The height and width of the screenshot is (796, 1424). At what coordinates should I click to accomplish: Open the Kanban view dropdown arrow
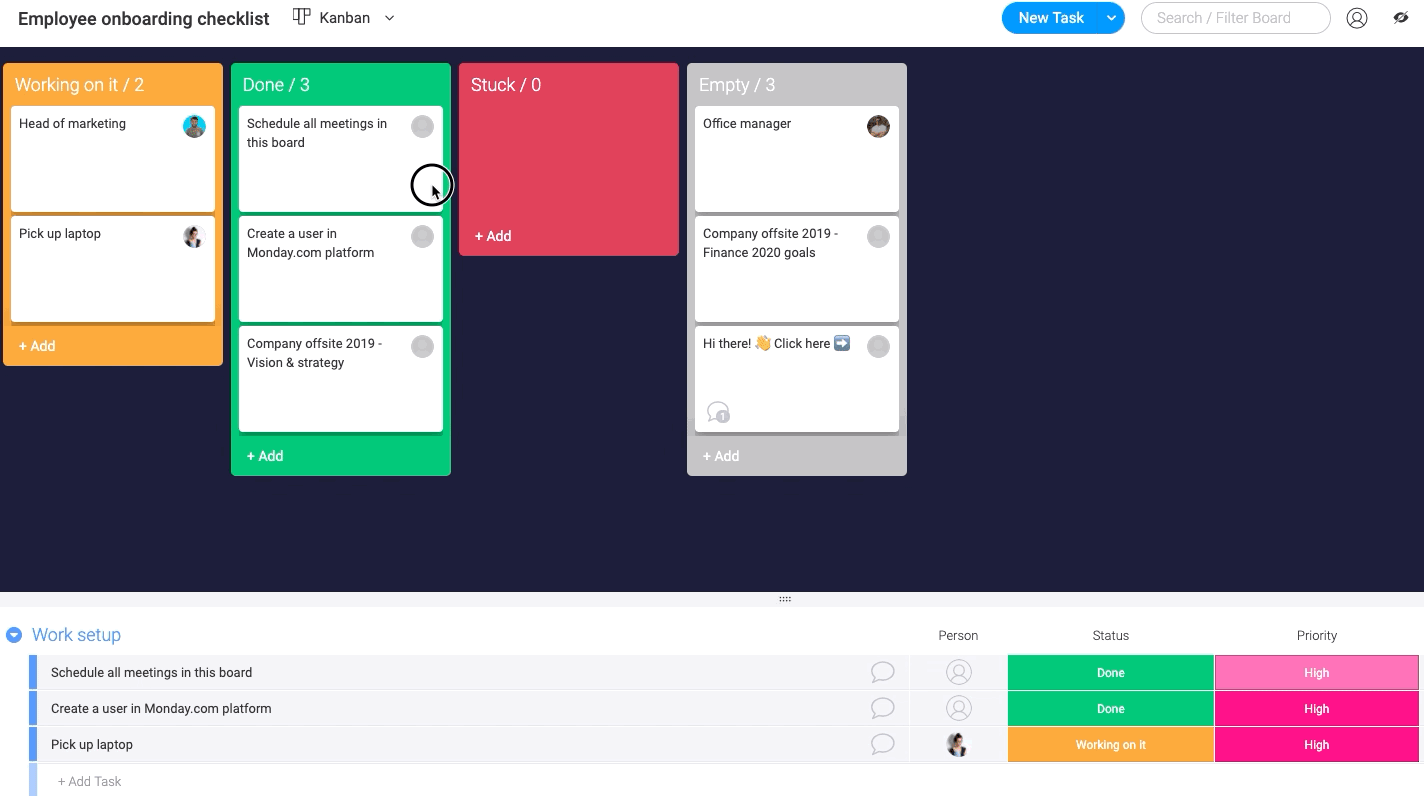[x=390, y=18]
